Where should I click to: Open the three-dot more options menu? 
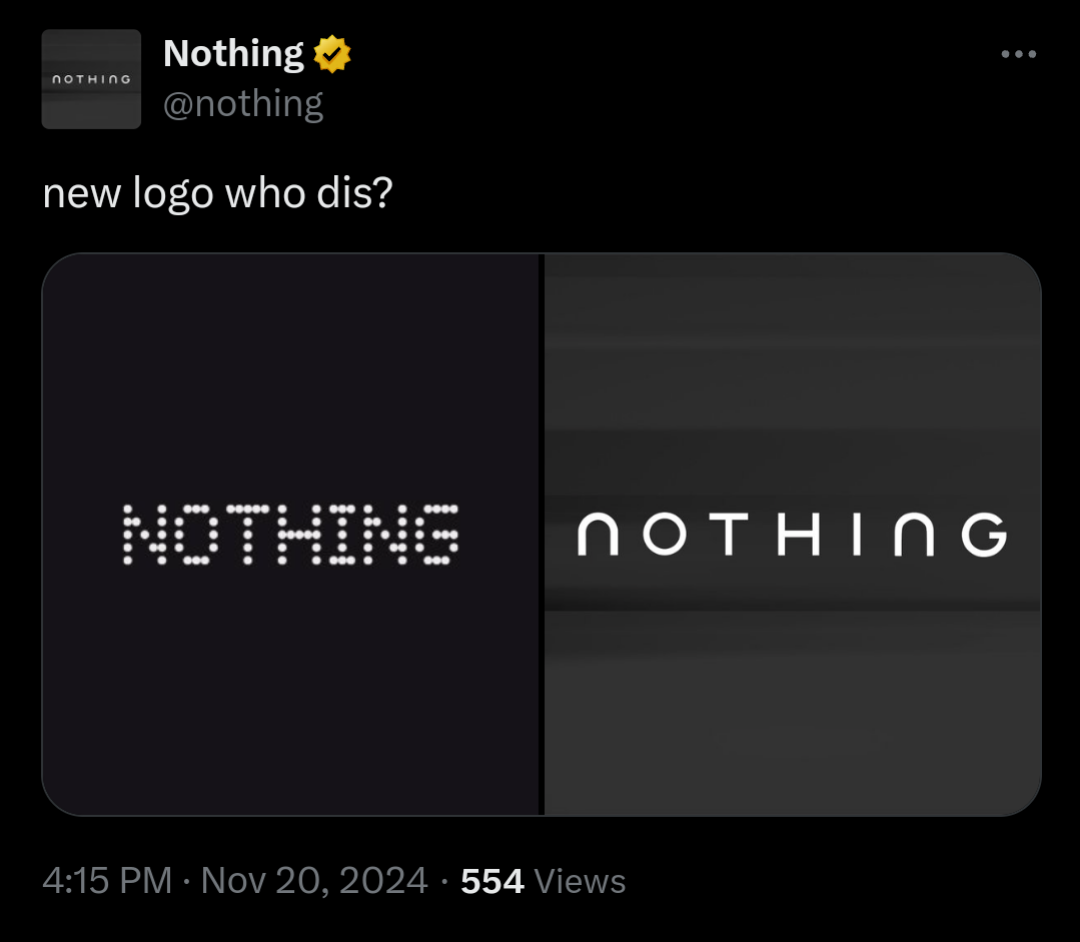[1018, 54]
